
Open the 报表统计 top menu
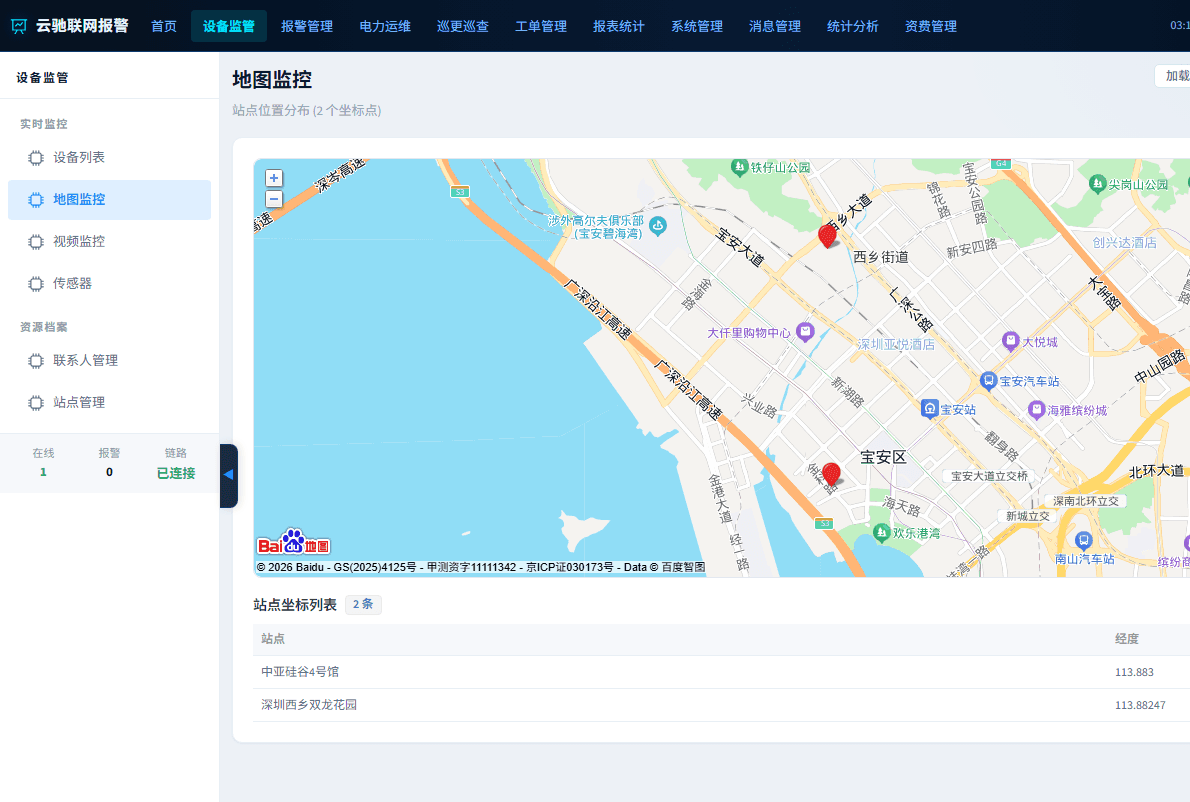pyautogui.click(x=619, y=27)
